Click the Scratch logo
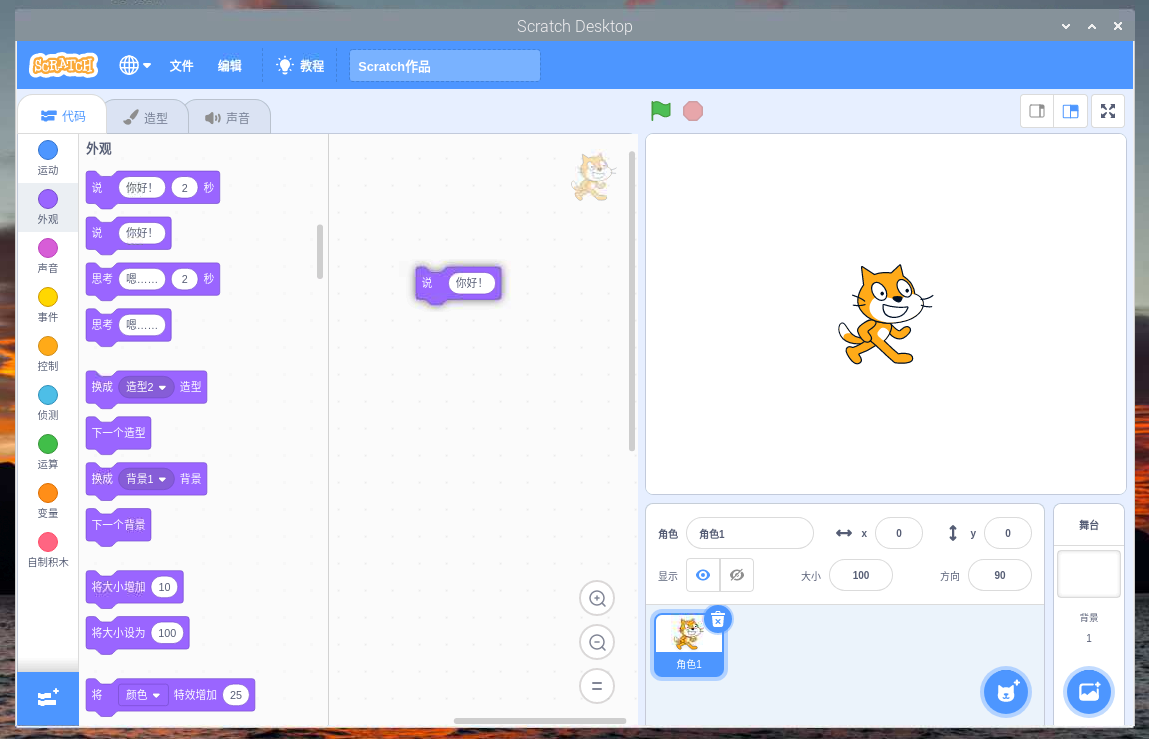 point(63,65)
